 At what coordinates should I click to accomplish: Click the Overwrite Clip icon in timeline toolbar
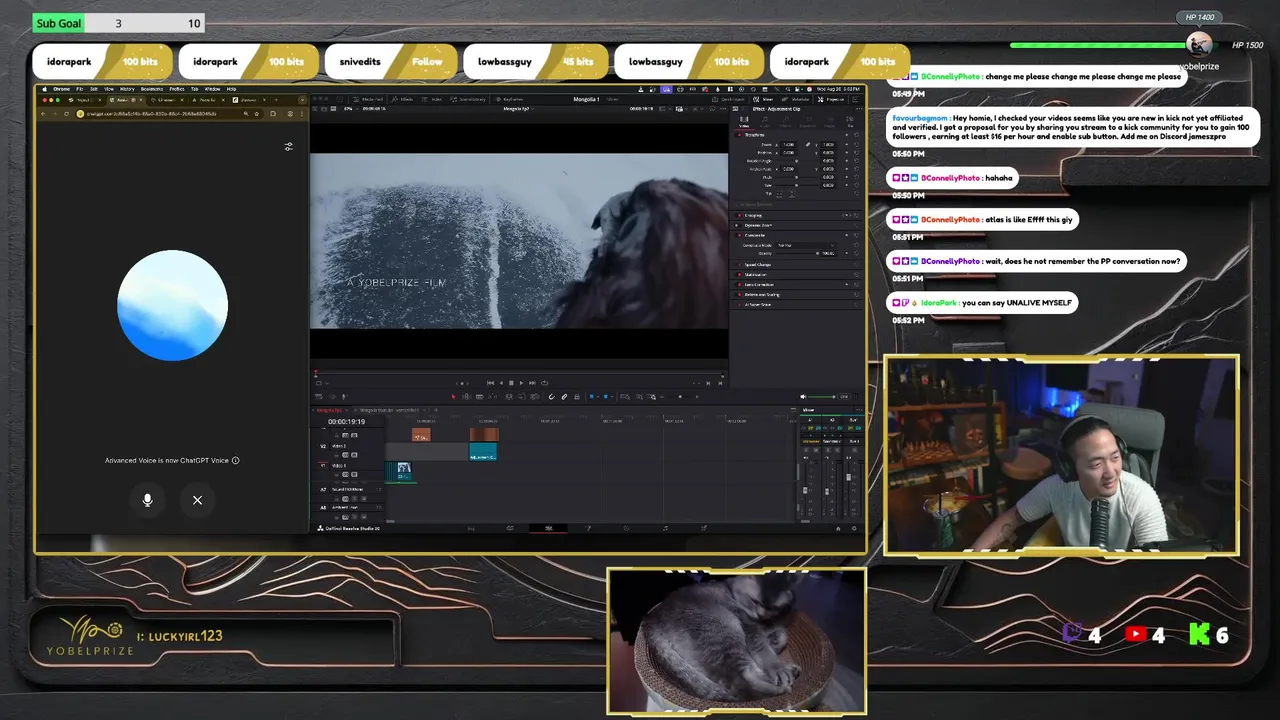point(521,396)
